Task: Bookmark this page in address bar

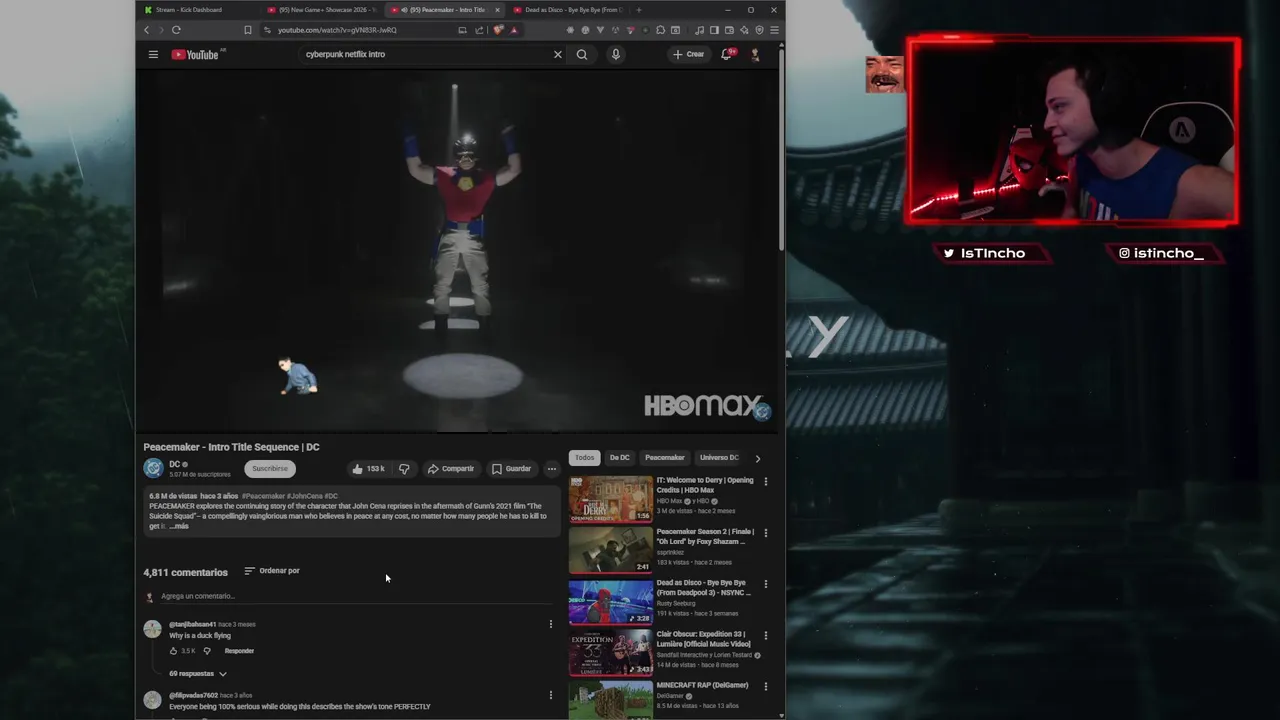Action: [248, 30]
